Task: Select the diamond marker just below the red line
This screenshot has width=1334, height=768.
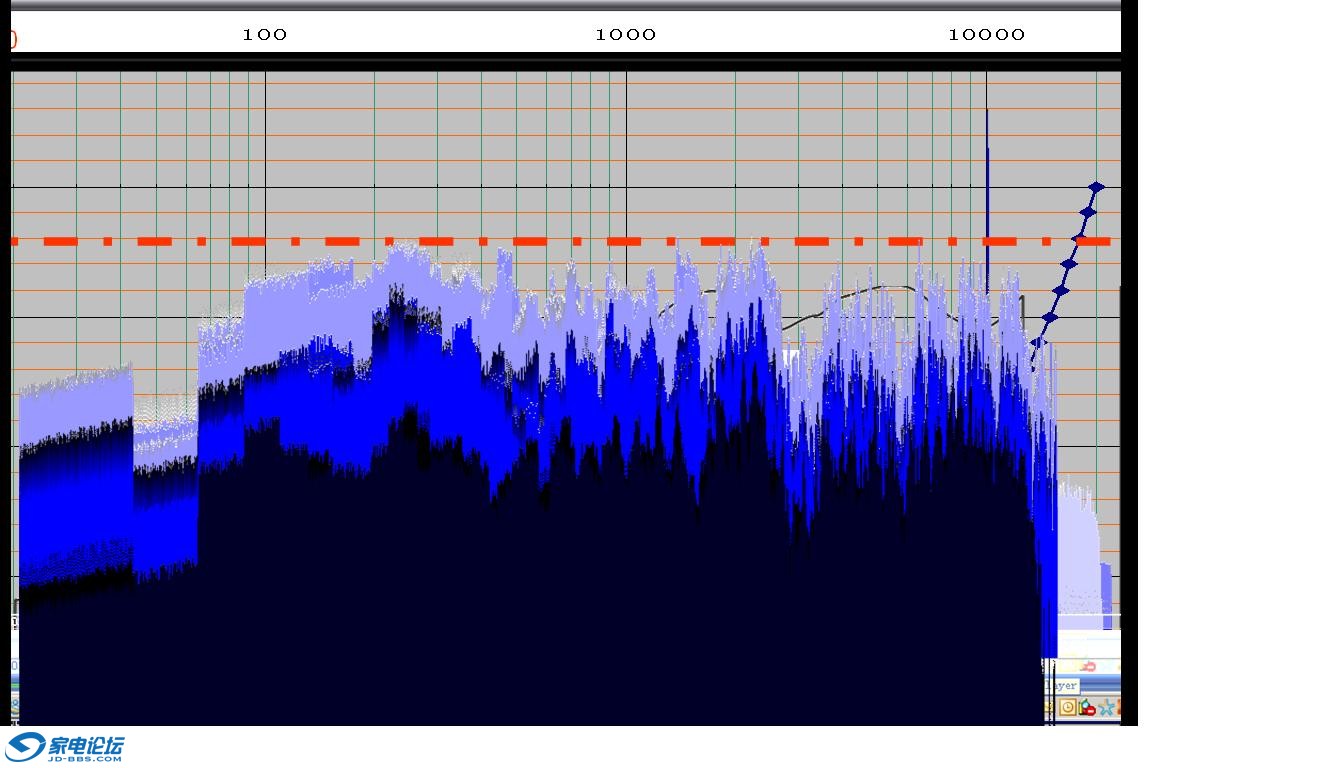Action: click(x=1069, y=264)
